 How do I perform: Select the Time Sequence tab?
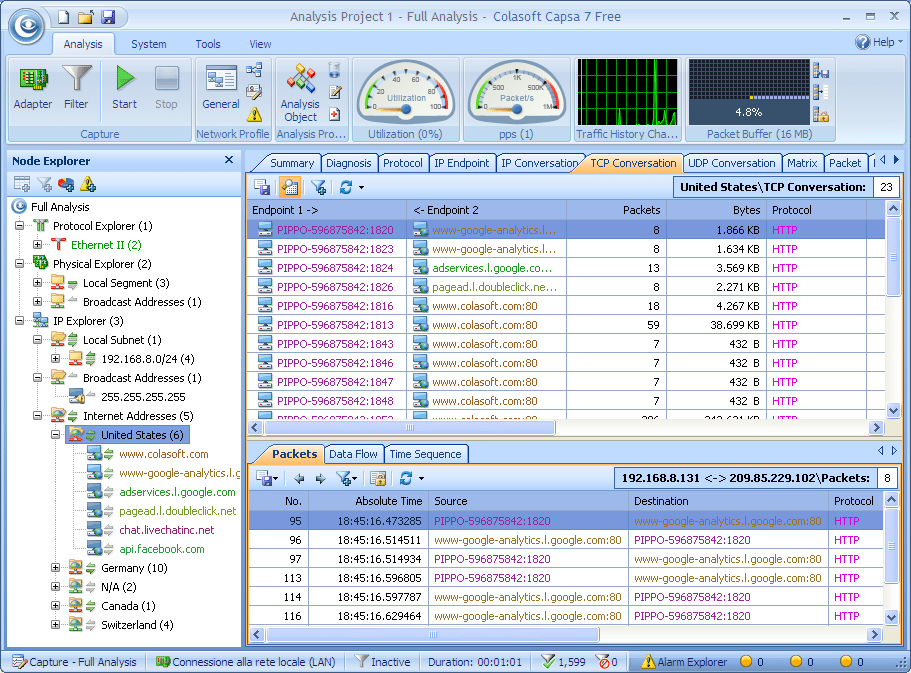(426, 454)
